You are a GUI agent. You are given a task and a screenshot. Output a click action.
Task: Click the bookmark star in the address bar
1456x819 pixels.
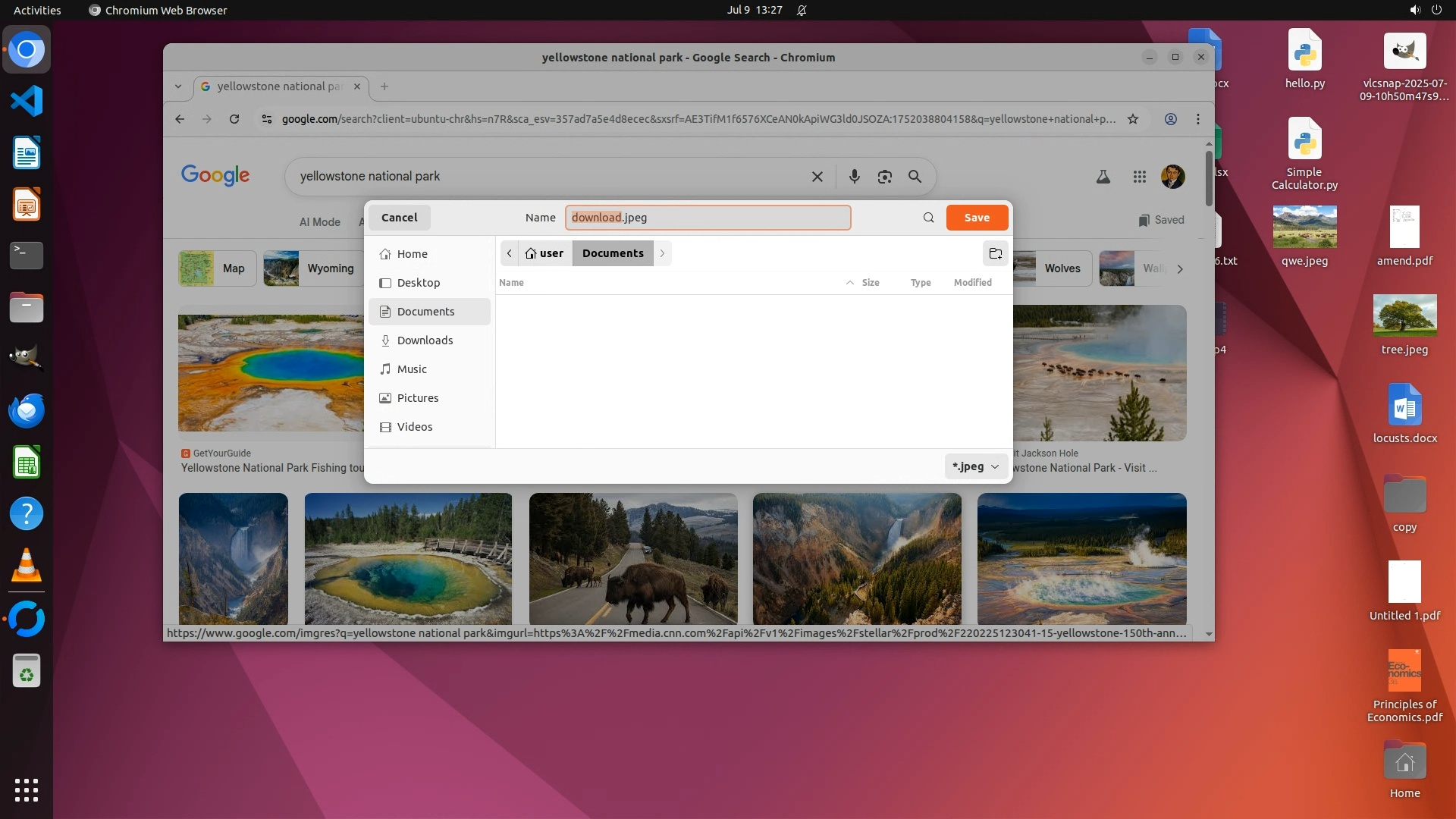coord(1132,119)
